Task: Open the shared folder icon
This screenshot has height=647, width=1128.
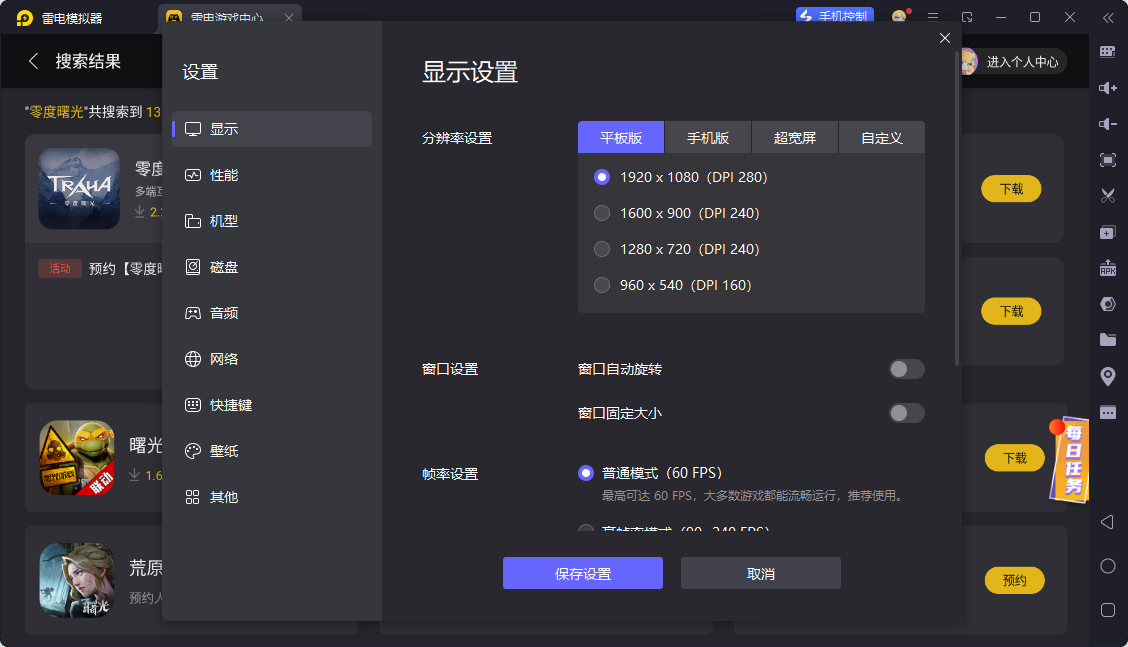Action: [1108, 340]
